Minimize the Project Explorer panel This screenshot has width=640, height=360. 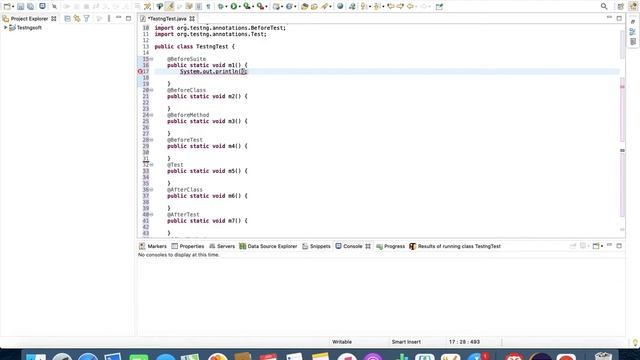[118, 18]
